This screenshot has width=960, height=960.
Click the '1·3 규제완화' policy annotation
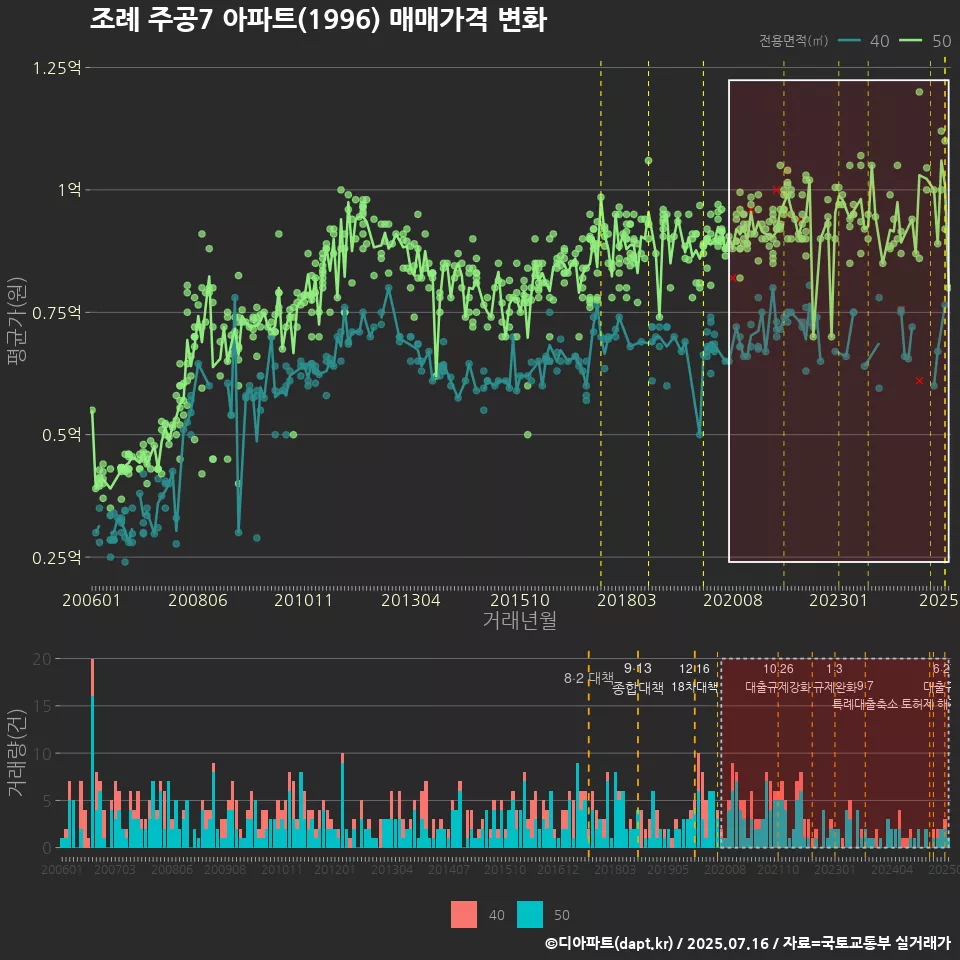834,678
